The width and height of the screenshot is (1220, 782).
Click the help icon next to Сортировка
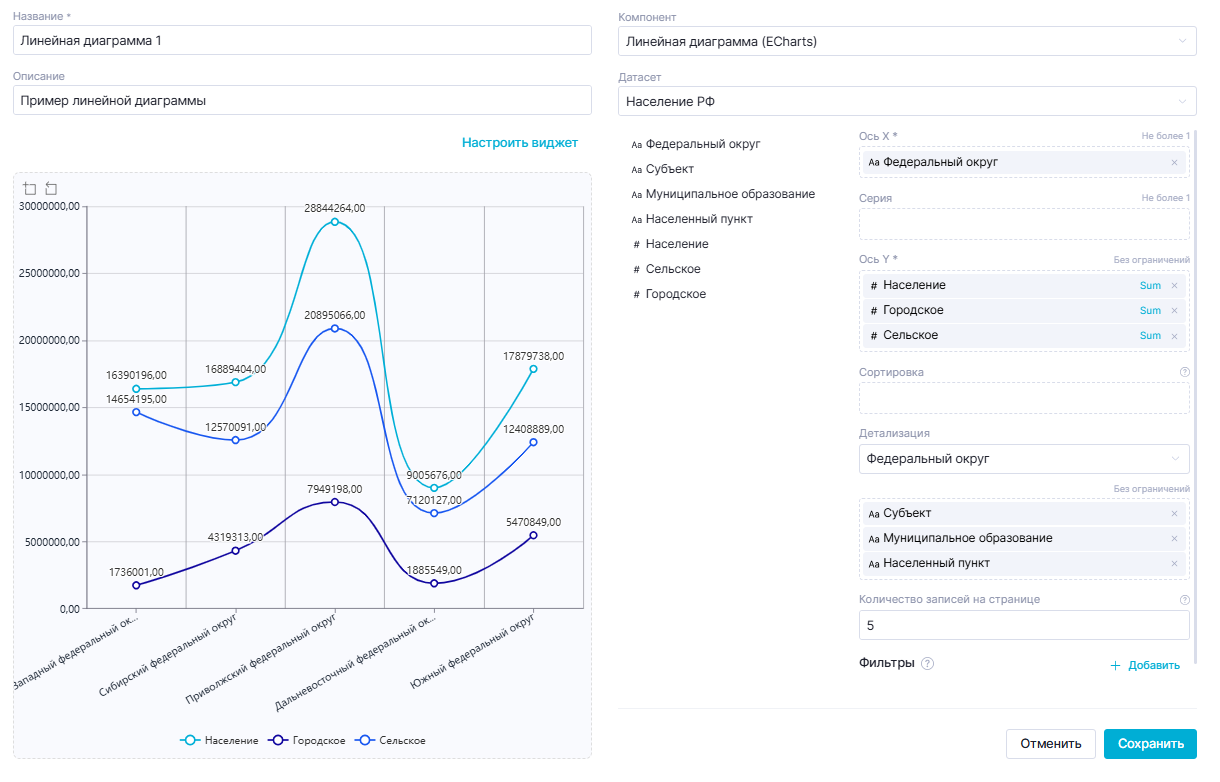(x=1184, y=372)
